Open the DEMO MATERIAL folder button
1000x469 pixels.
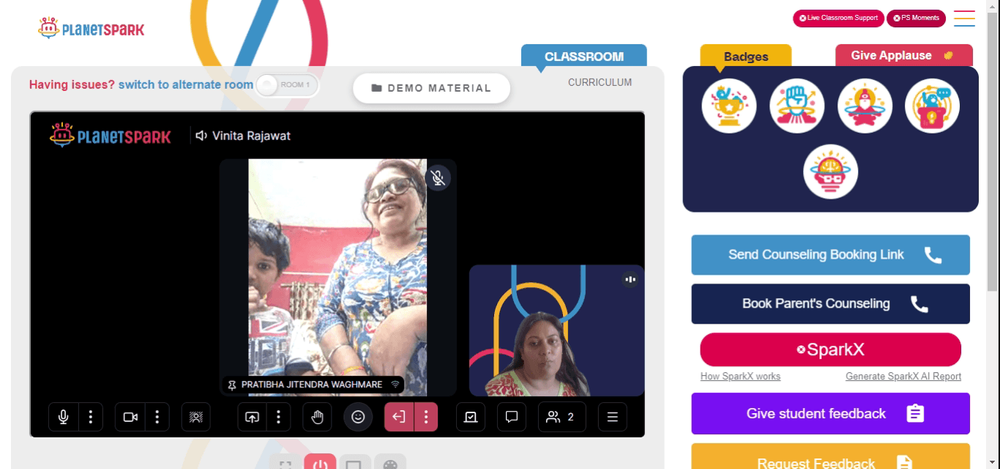(432, 88)
